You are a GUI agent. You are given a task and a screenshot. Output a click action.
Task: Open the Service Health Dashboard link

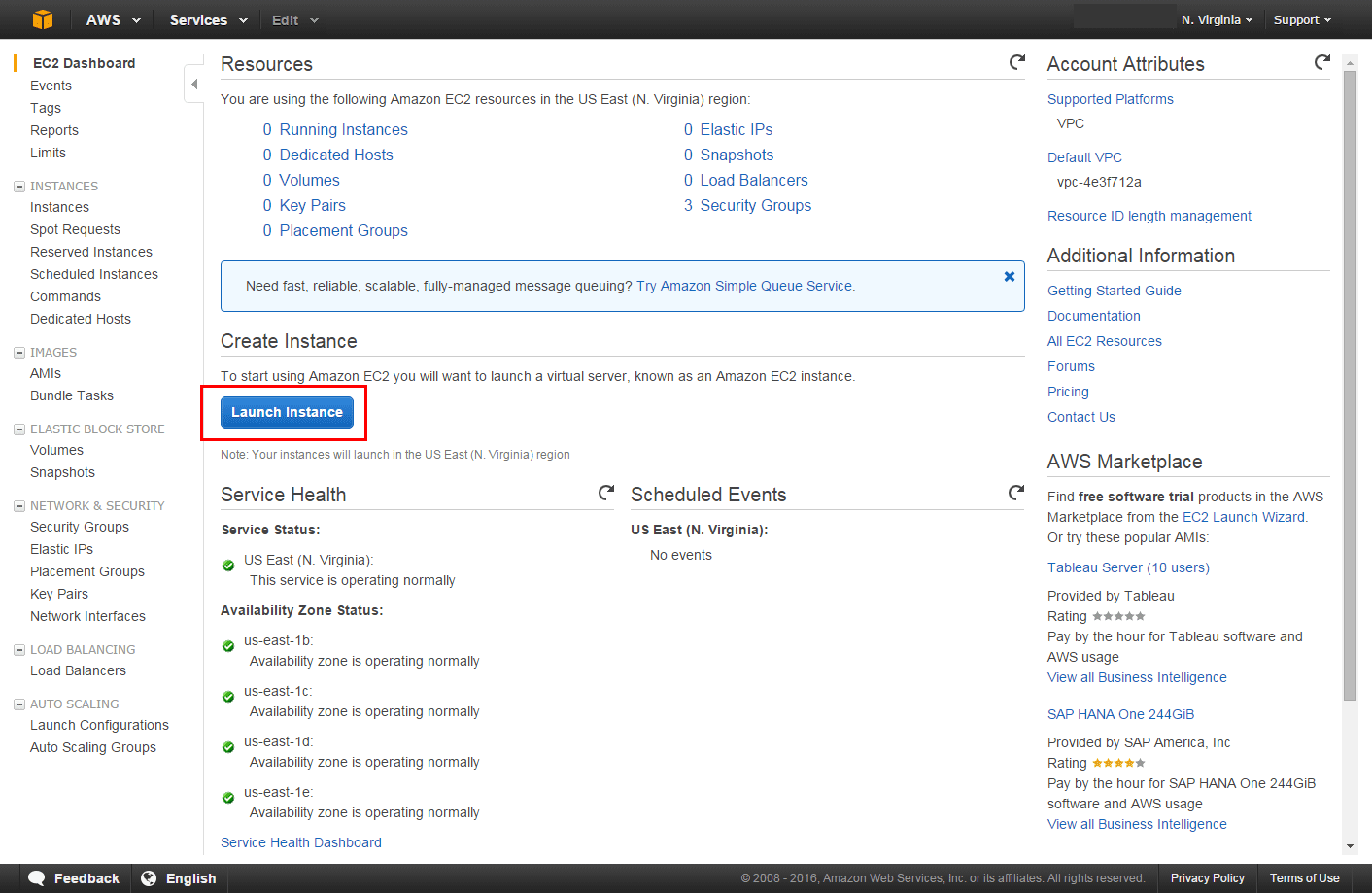point(301,843)
